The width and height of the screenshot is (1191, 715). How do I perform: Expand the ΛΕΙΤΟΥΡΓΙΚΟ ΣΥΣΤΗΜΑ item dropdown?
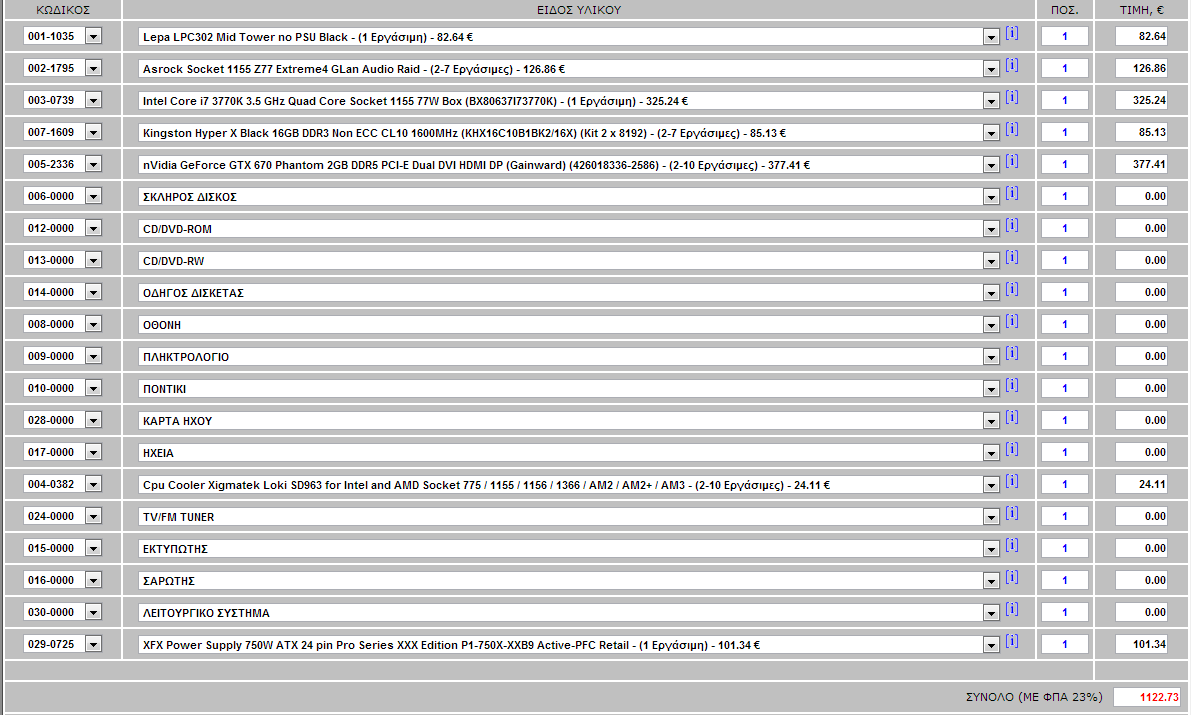pyautogui.click(x=990, y=613)
